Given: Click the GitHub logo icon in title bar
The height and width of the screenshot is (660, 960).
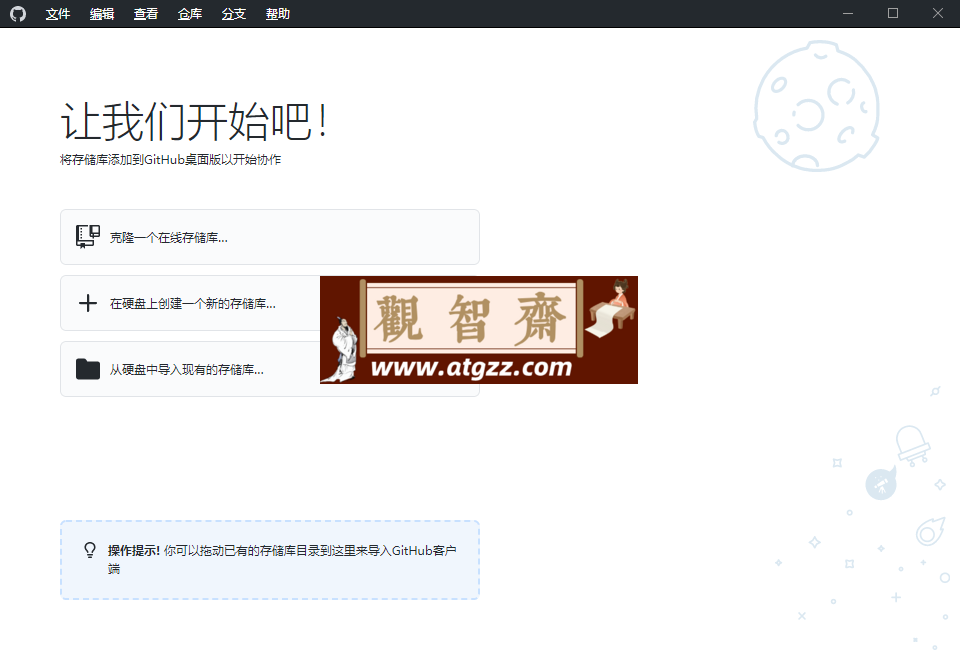Looking at the screenshot, I should click(18, 13).
